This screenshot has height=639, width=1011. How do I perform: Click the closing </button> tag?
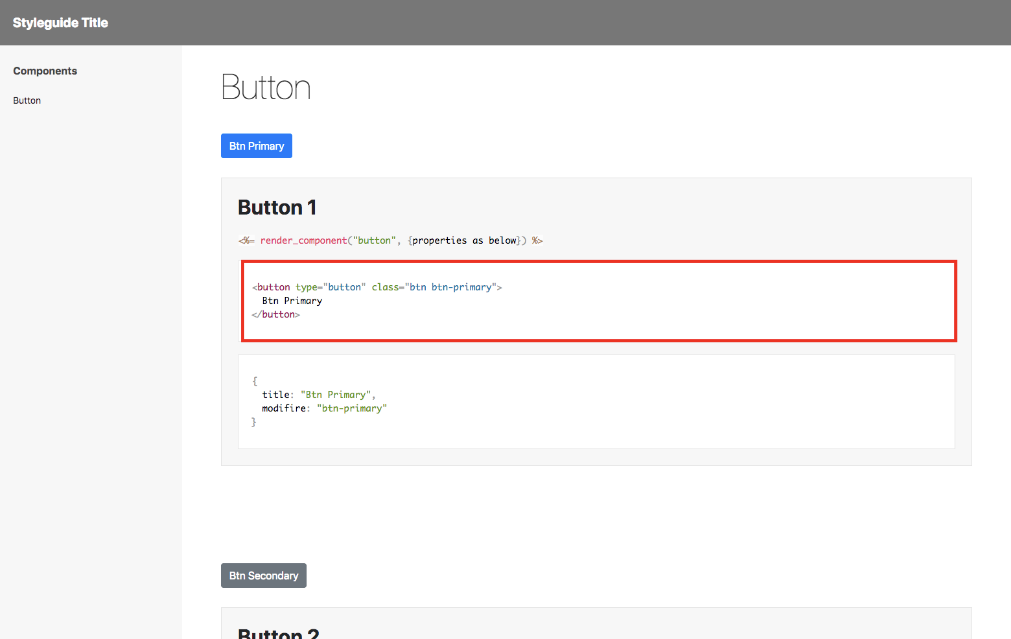pos(276,314)
